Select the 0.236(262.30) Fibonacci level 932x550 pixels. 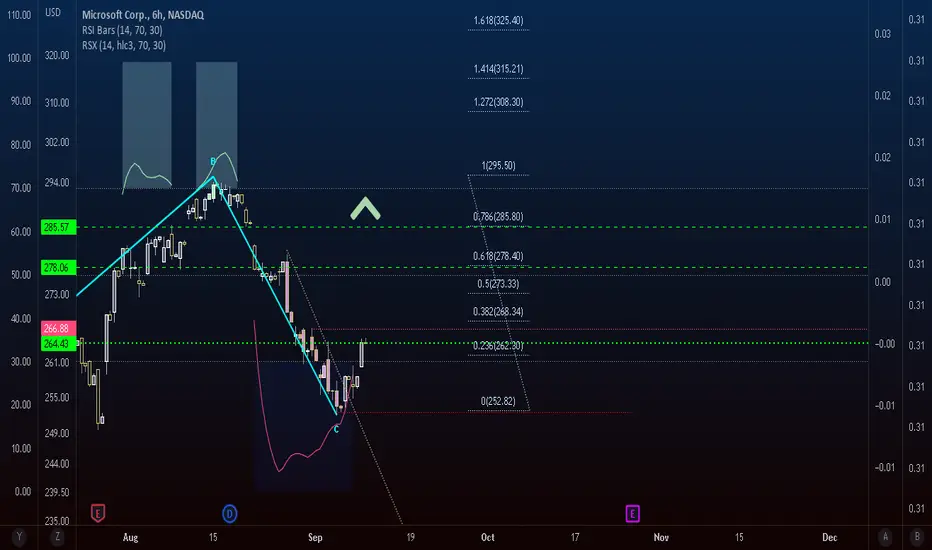point(498,346)
